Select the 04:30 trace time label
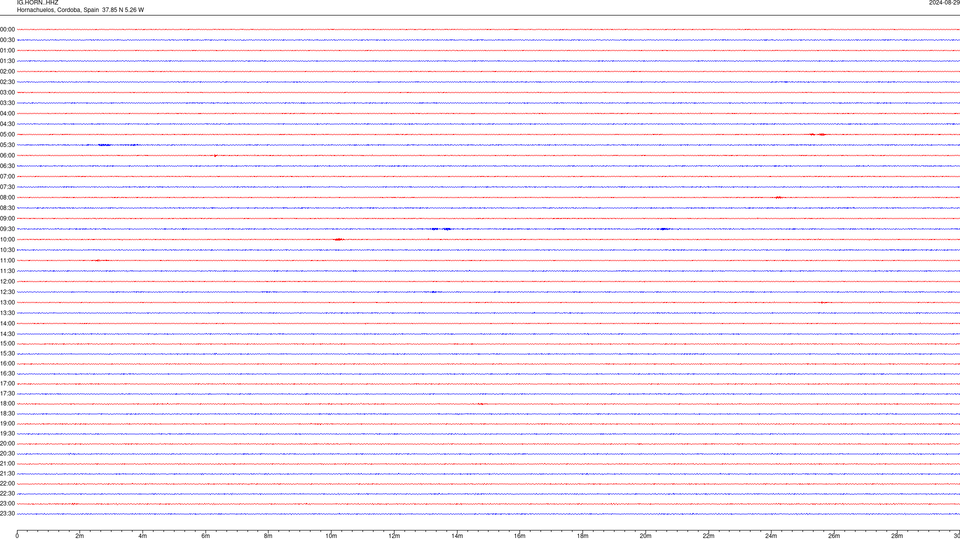This screenshot has width=960, height=540. 7,124
